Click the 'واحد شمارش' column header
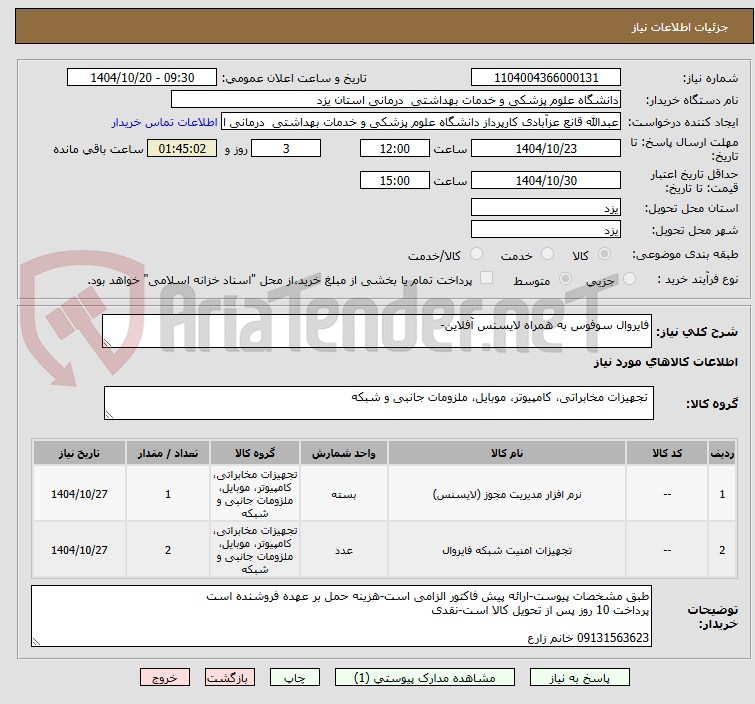Viewport: 755px width, 704px height. point(344,453)
